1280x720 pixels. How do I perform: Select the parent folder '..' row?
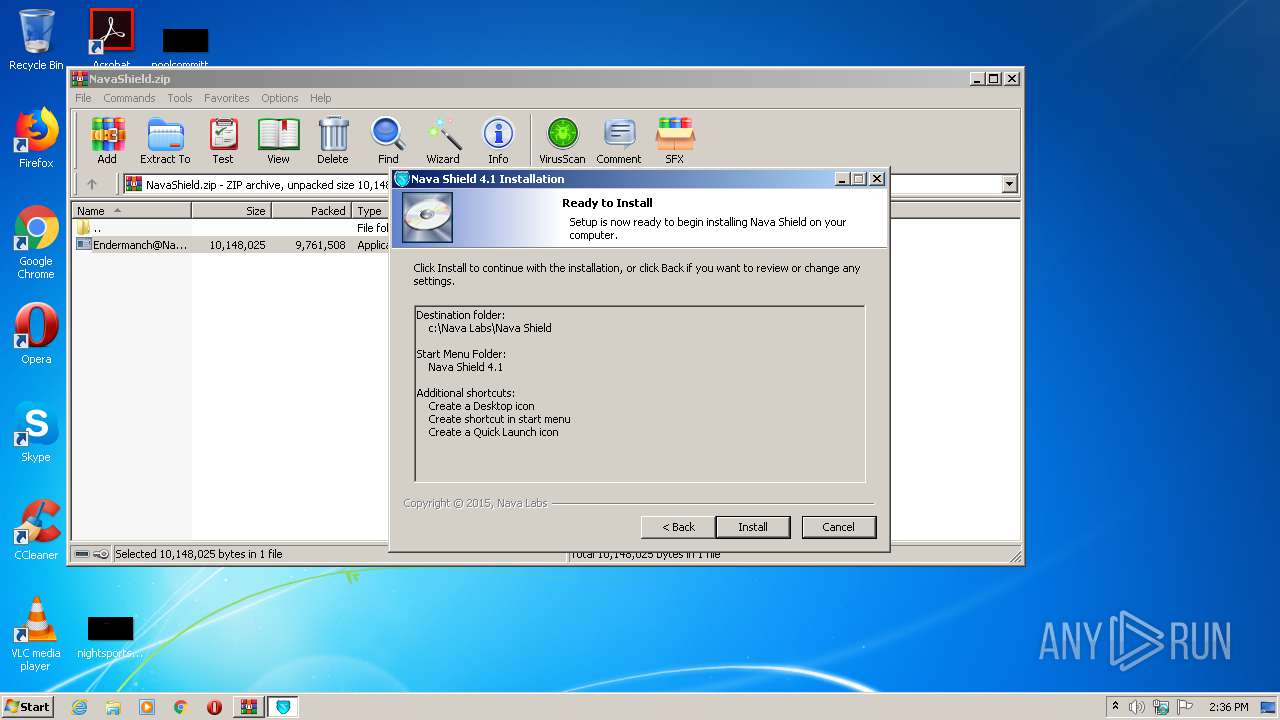[x=230, y=228]
